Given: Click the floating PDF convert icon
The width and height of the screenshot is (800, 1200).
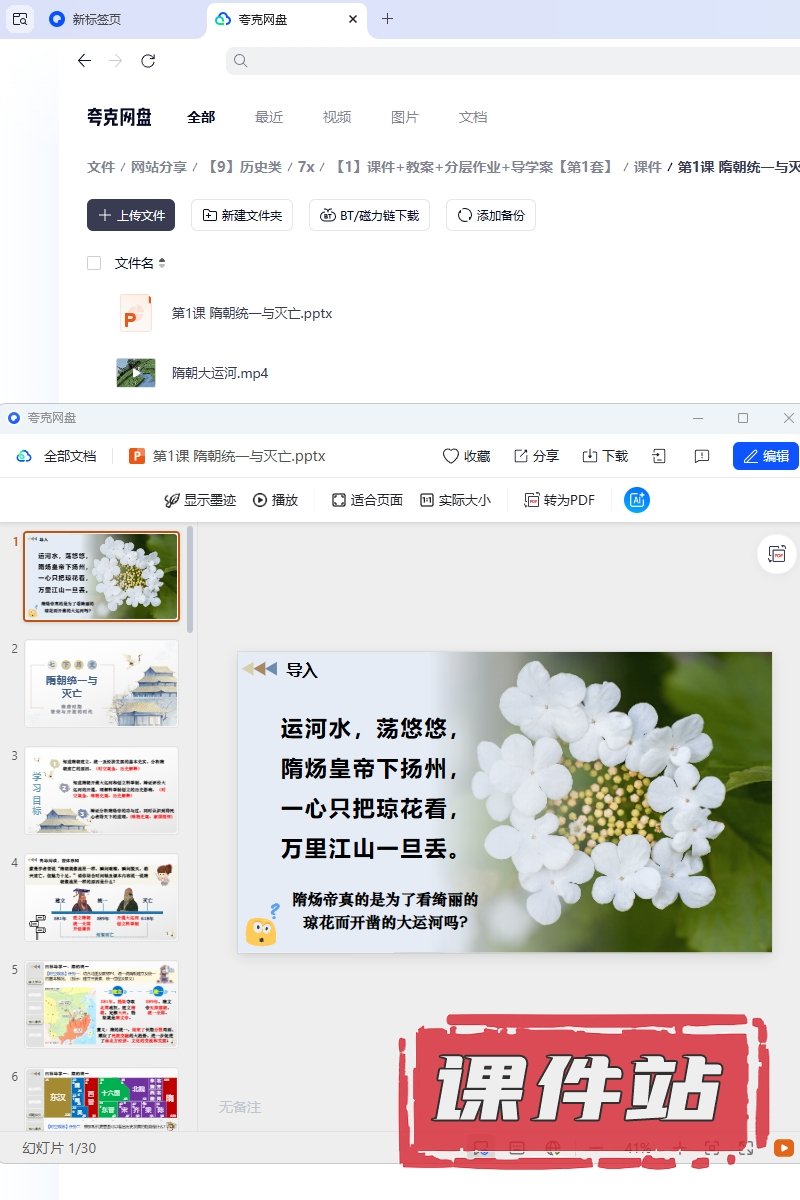Looking at the screenshot, I should pos(777,553).
